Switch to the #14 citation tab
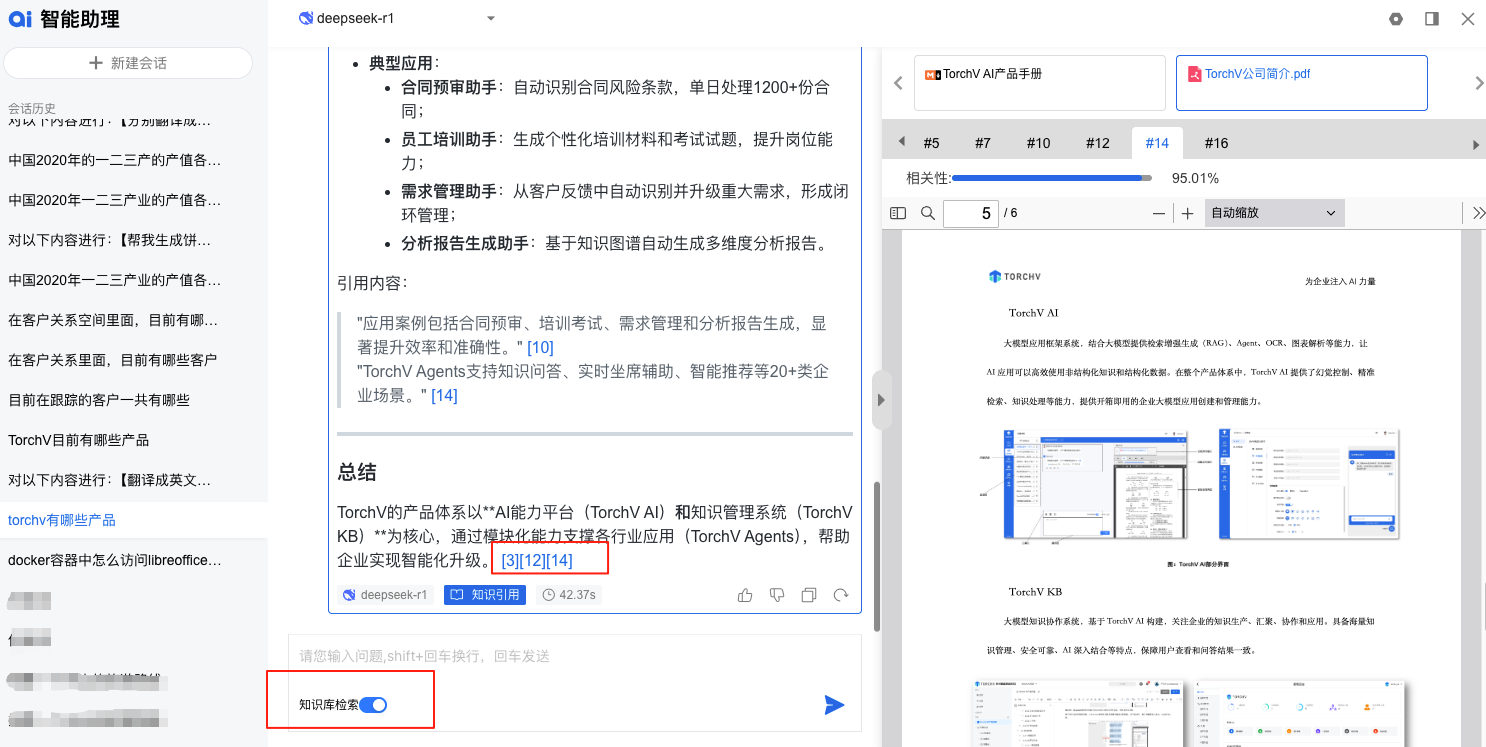The width and height of the screenshot is (1486, 747). click(x=1157, y=143)
